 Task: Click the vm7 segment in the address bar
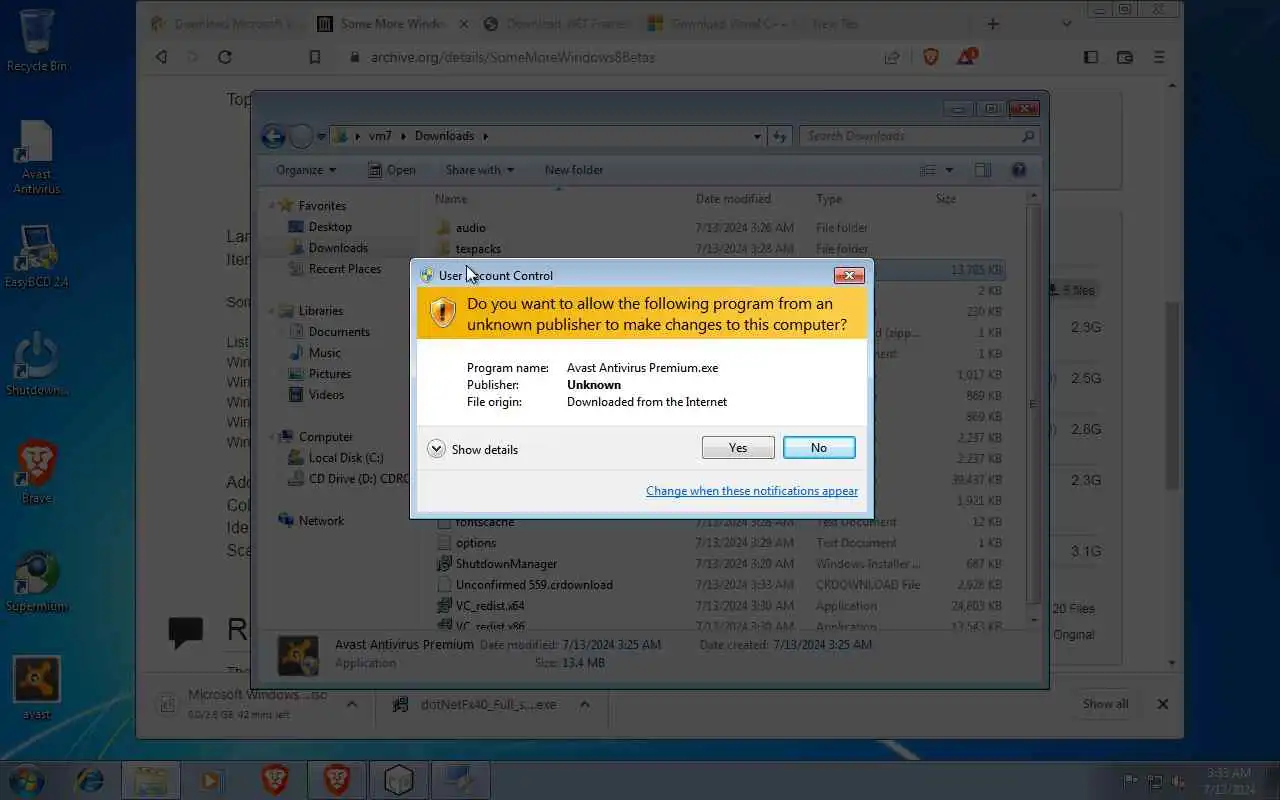(380, 136)
